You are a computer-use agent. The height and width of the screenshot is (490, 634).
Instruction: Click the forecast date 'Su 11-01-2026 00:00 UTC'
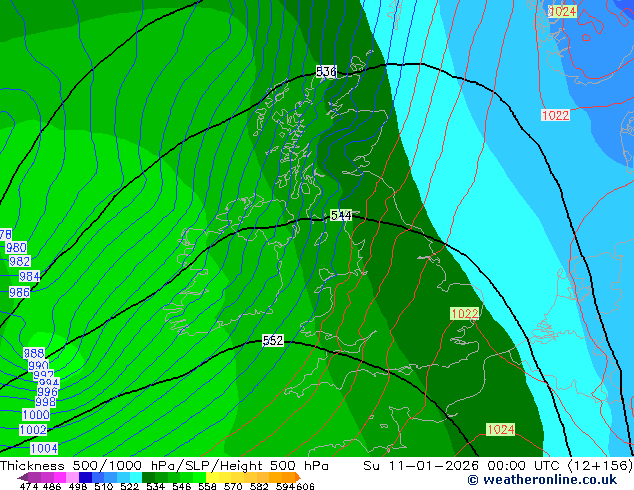click(463, 466)
